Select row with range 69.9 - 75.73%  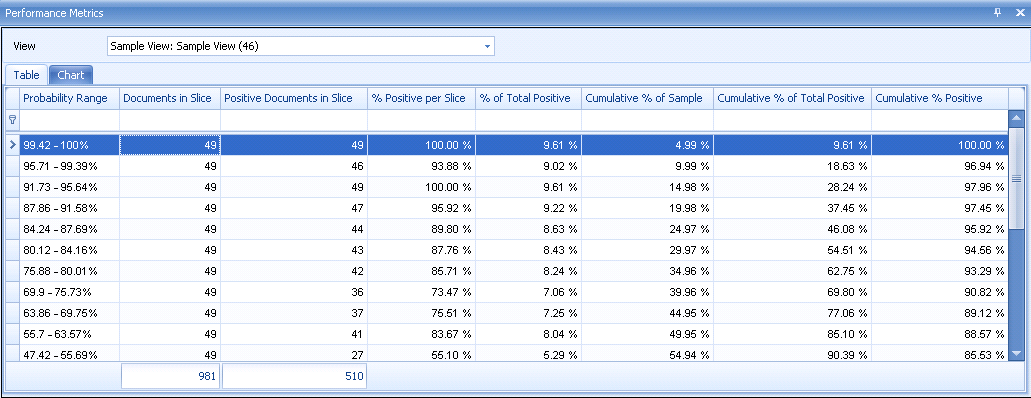pyautogui.click(x=506, y=293)
